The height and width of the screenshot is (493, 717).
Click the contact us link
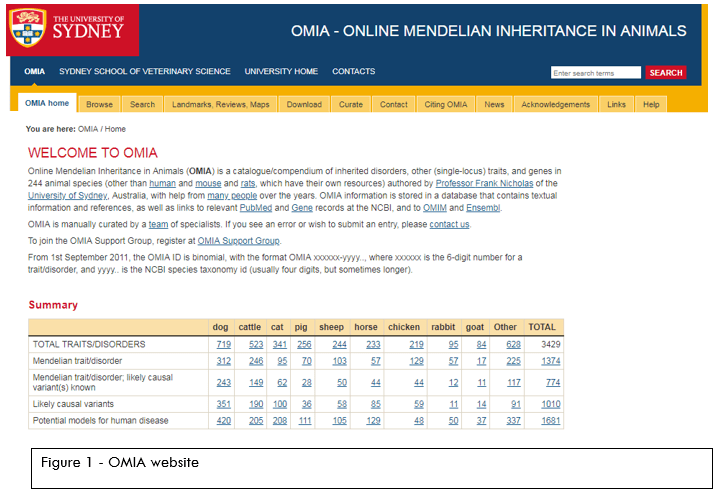(449, 225)
